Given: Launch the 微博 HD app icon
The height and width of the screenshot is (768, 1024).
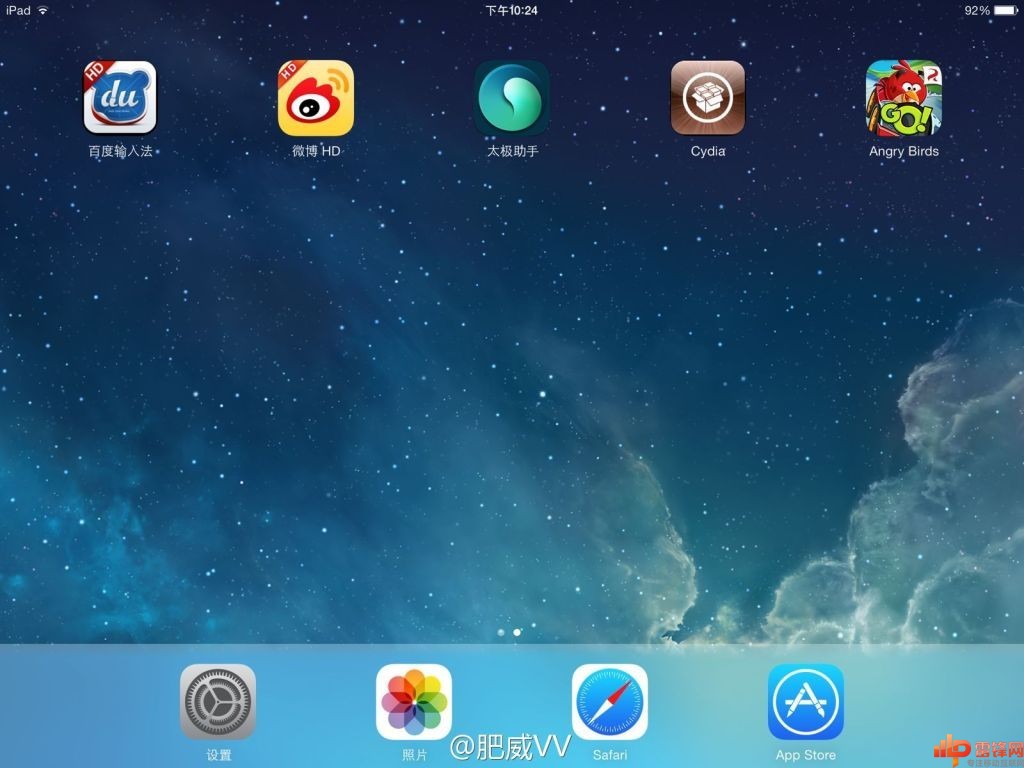Looking at the screenshot, I should click(316, 98).
